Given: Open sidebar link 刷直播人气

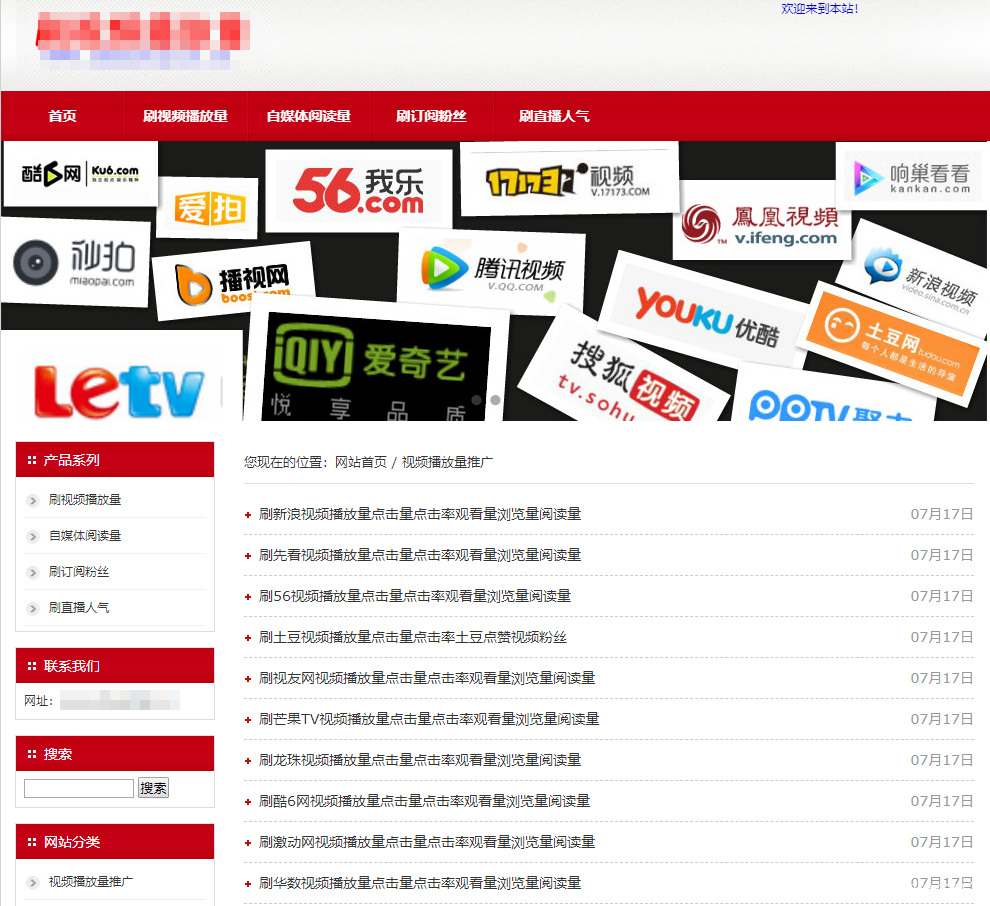Looking at the screenshot, I should click(79, 607).
